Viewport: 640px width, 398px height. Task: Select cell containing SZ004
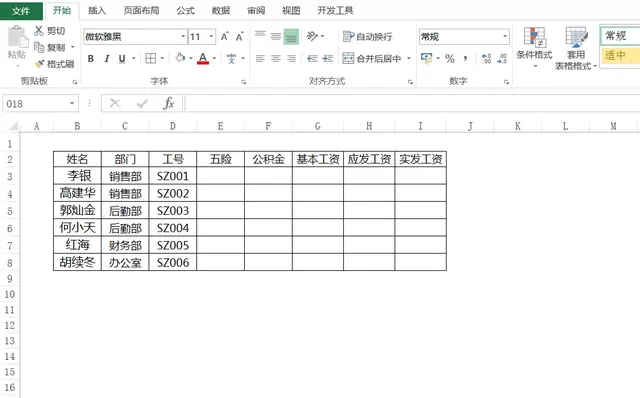[x=173, y=227]
